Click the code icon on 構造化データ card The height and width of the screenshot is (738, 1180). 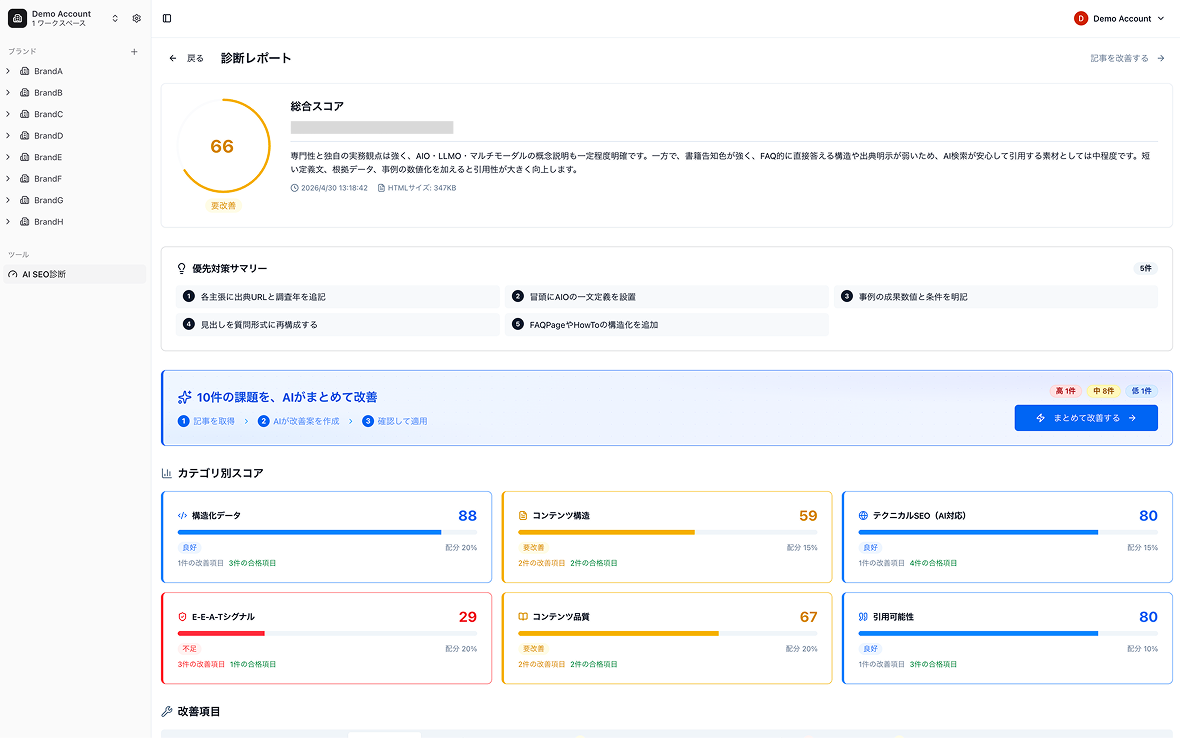click(182, 516)
